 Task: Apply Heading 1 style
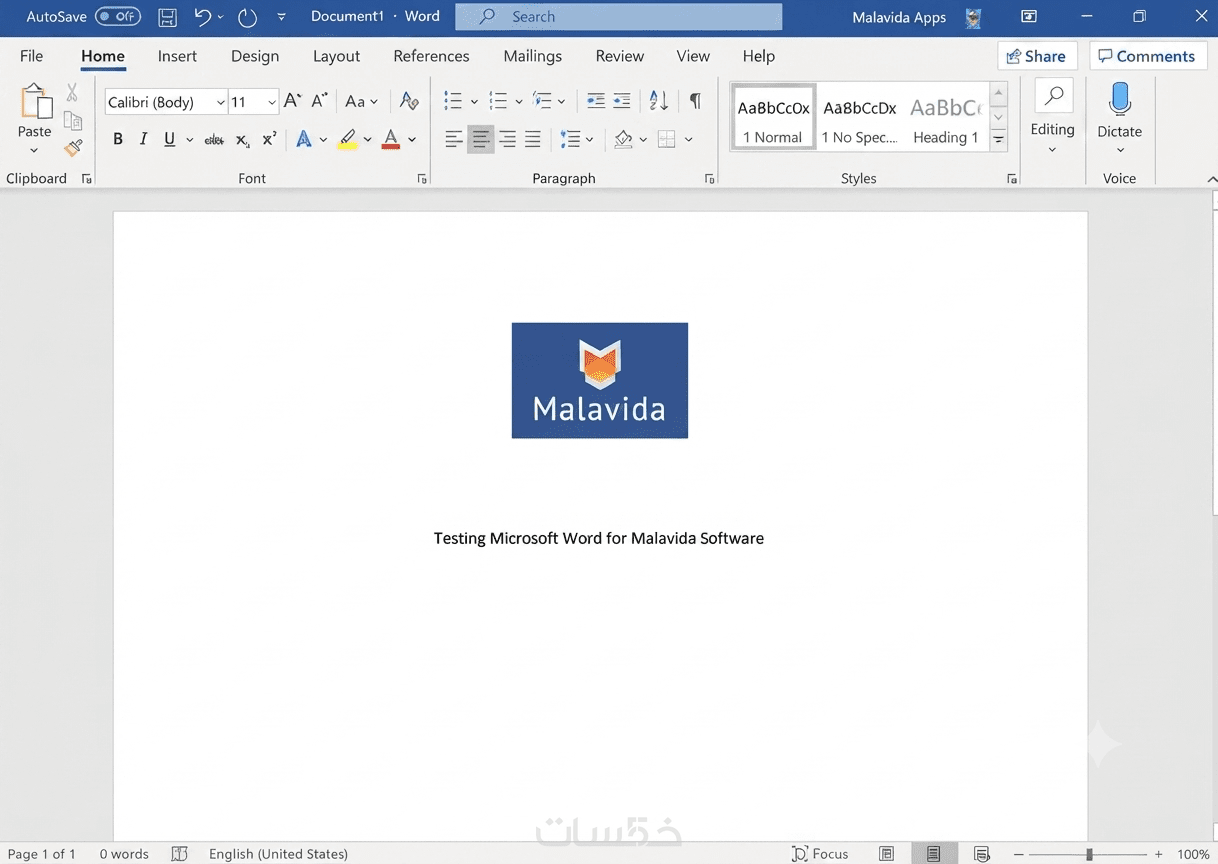(945, 118)
